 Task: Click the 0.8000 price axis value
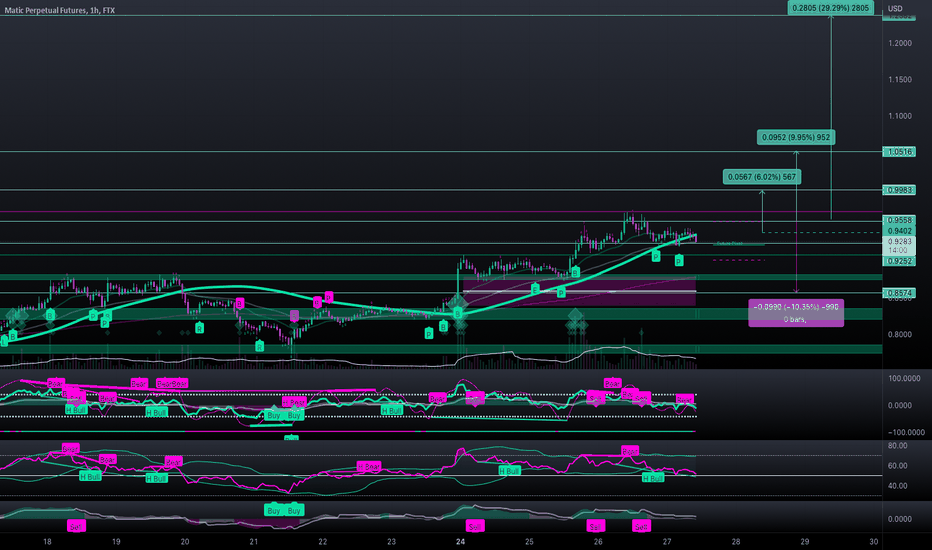(x=899, y=335)
